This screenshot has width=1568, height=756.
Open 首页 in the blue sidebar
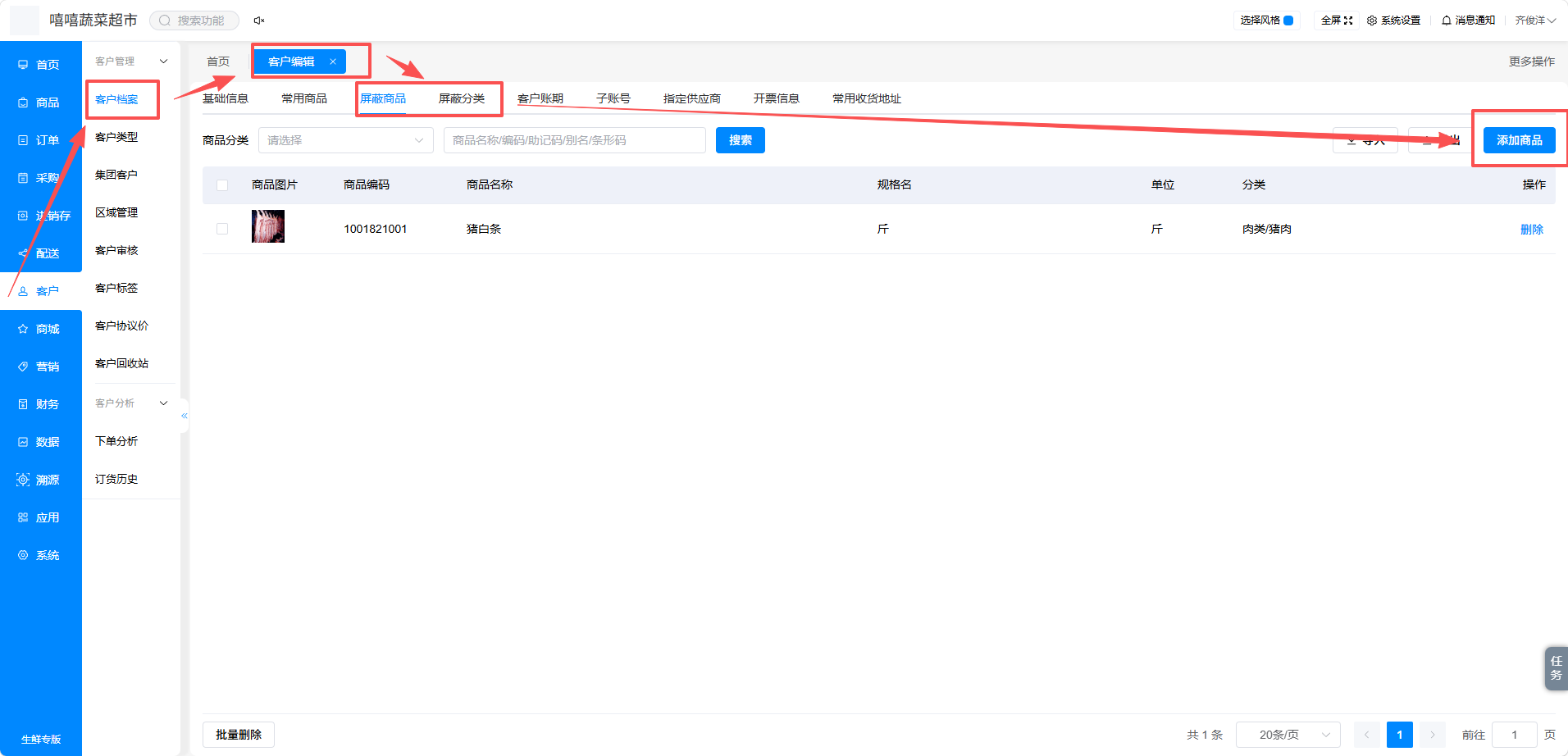(40, 65)
